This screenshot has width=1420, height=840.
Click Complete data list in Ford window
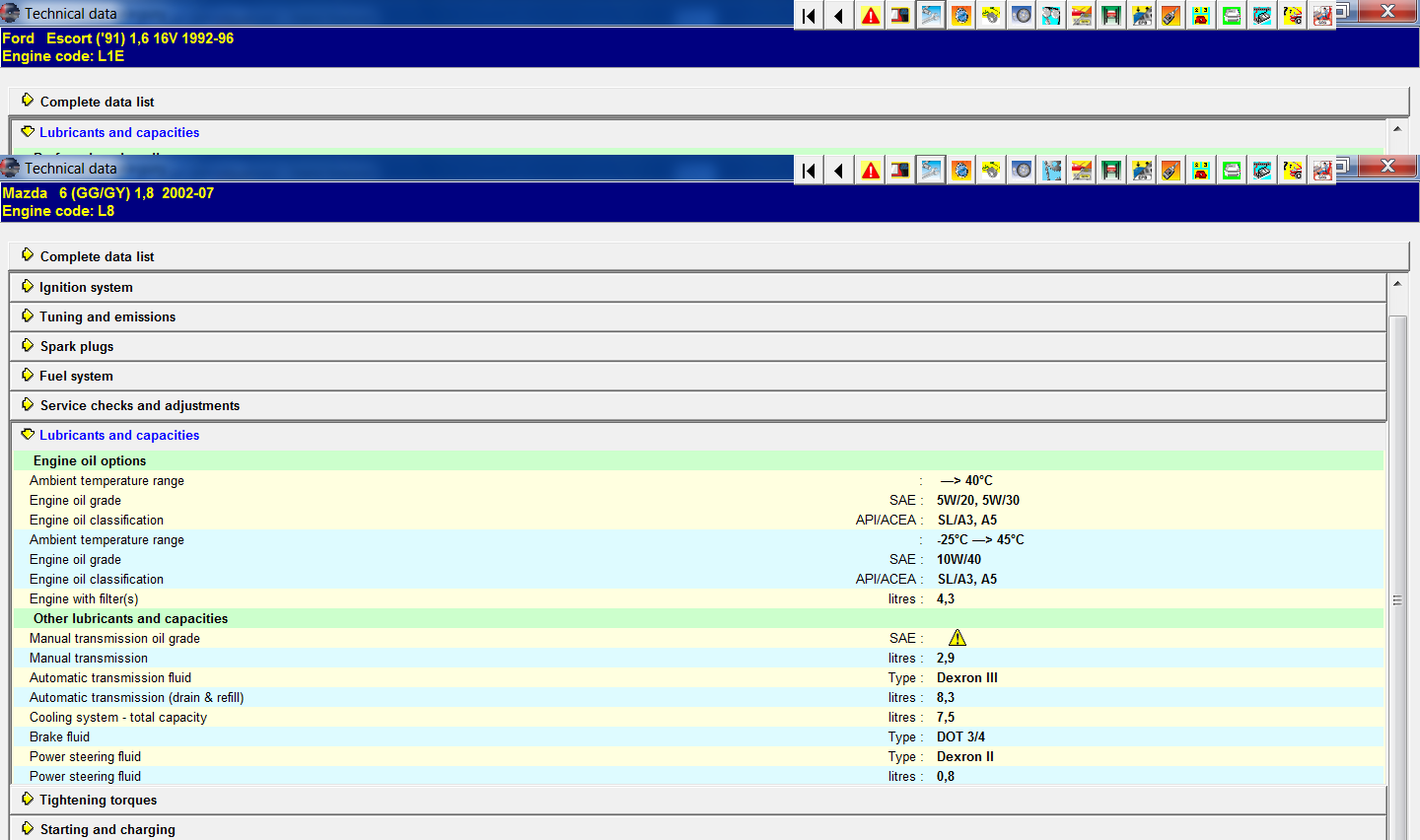(97, 102)
